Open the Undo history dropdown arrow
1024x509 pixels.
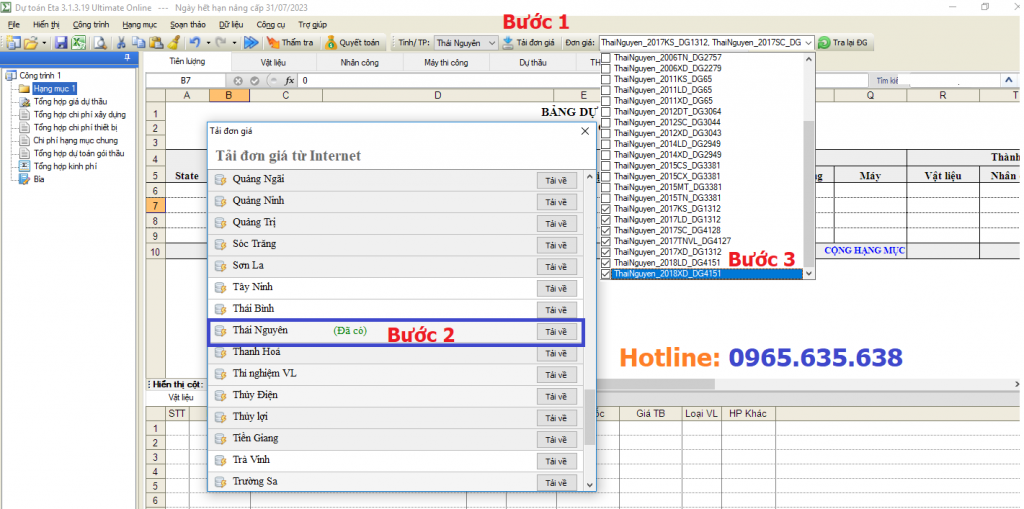point(207,43)
